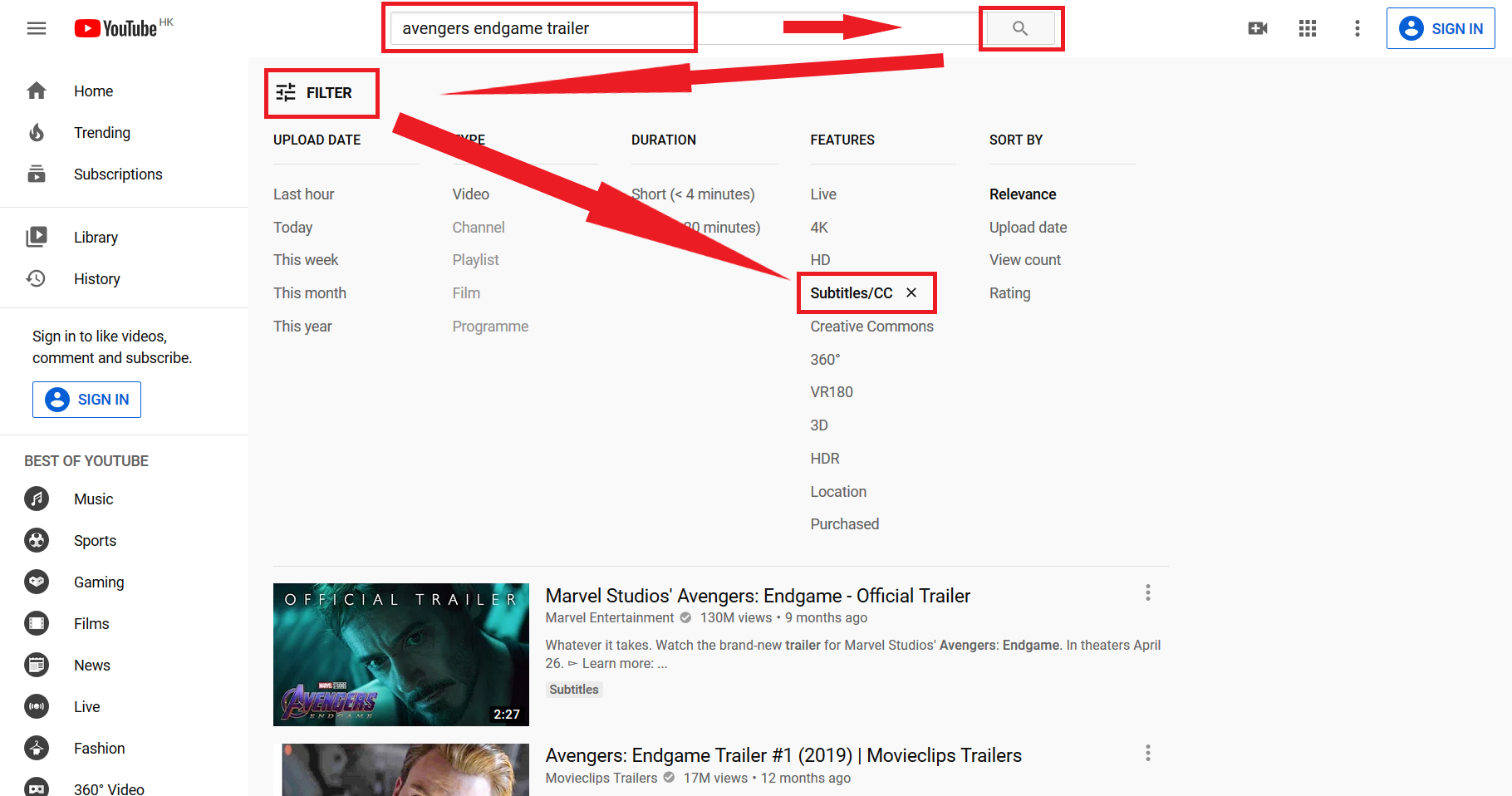Visit the Movieclips Trailers channel
Image resolution: width=1512 pixels, height=796 pixels.
click(601, 778)
